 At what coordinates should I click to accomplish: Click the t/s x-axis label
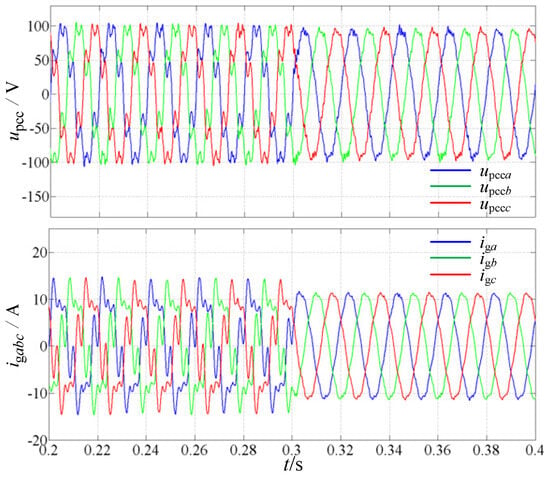tap(293, 465)
